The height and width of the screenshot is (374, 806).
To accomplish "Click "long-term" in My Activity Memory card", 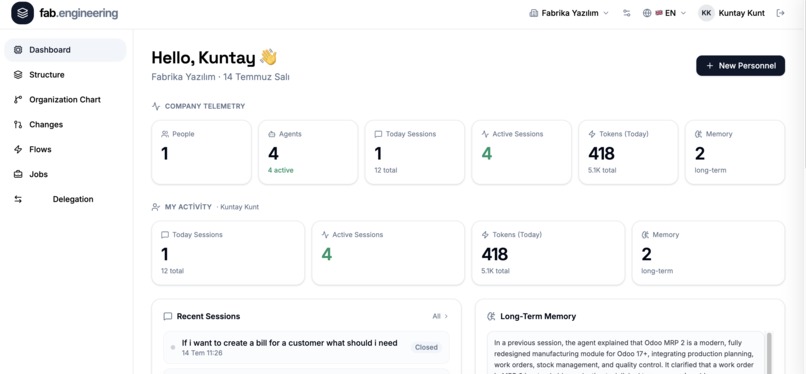I will (657, 271).
